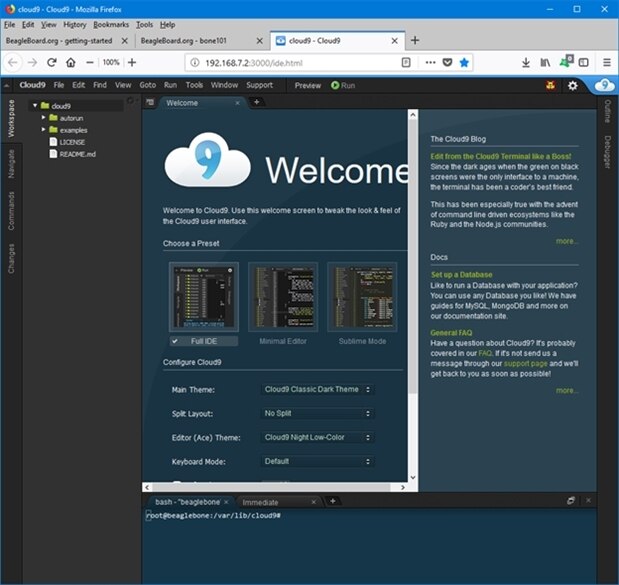Open the Cloud9 preferences gear icon
This screenshot has width=619, height=585.
tap(573, 86)
